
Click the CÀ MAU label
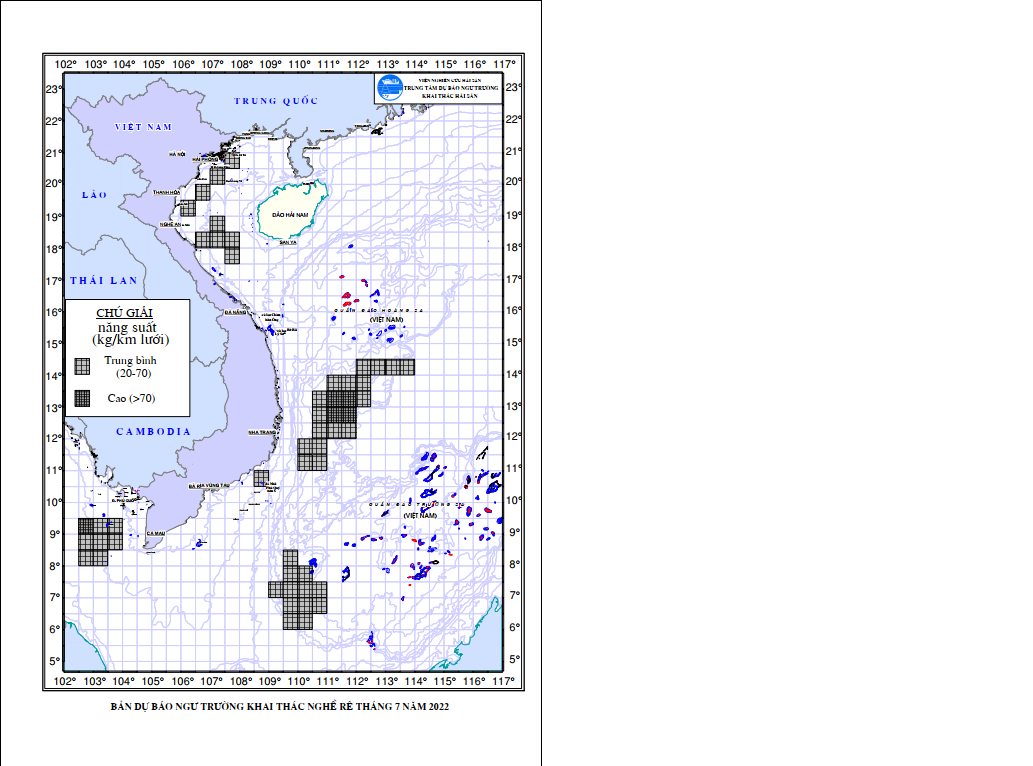[x=156, y=533]
